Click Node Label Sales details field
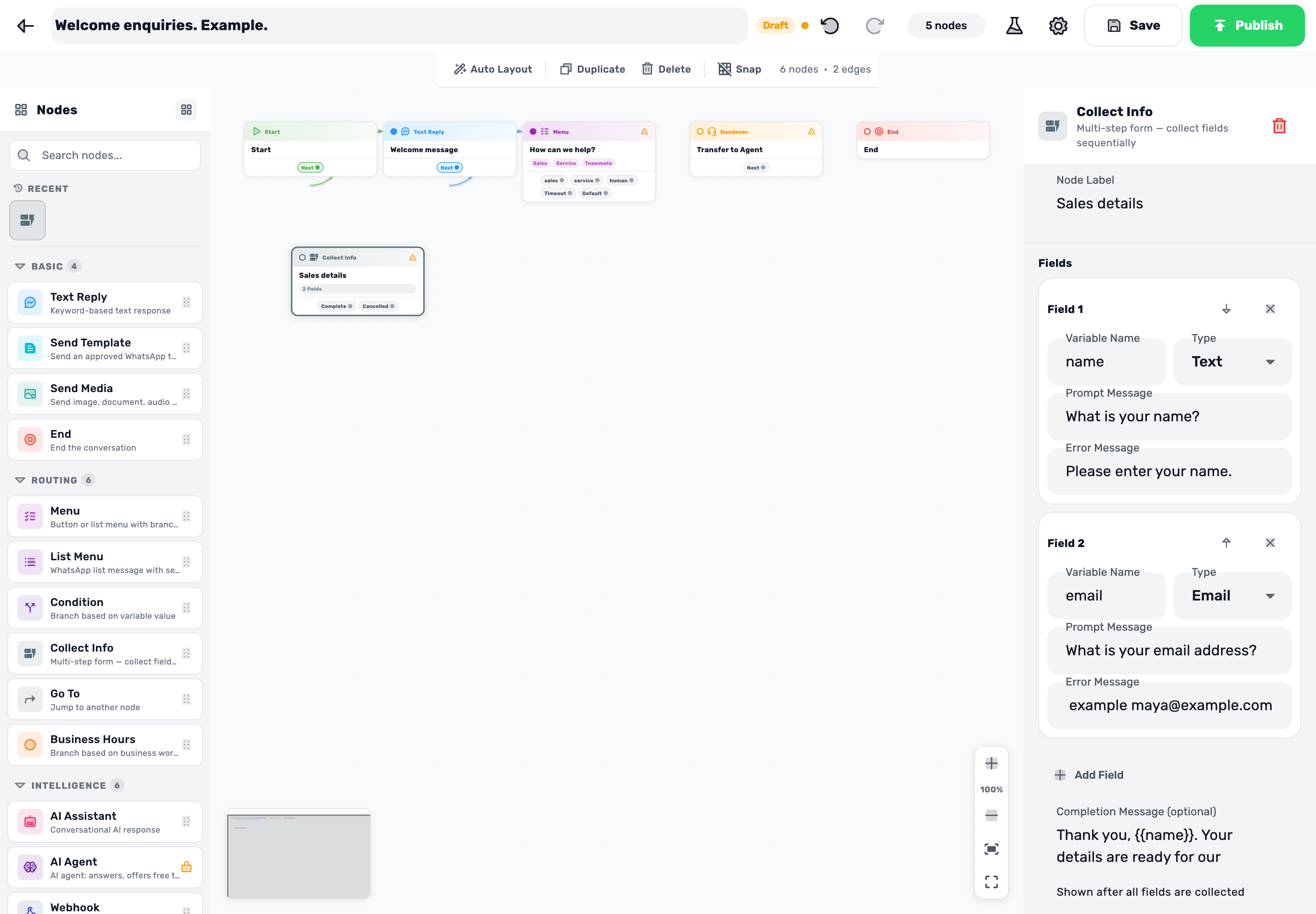This screenshot has height=914, width=1316. (x=1169, y=203)
